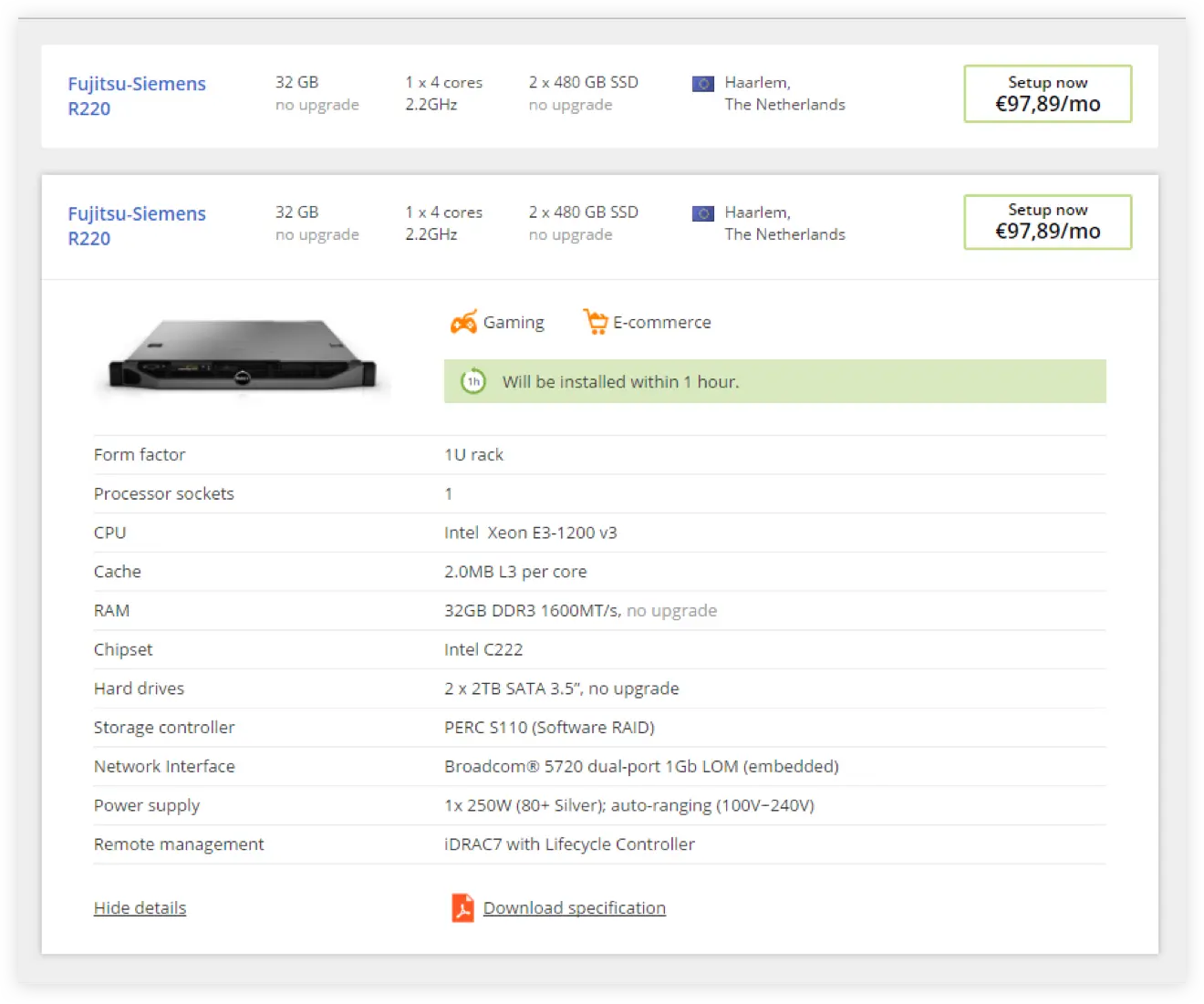Click '32 GB' in the first server row
The height and width of the screenshot is (1004, 1204).
297,82
